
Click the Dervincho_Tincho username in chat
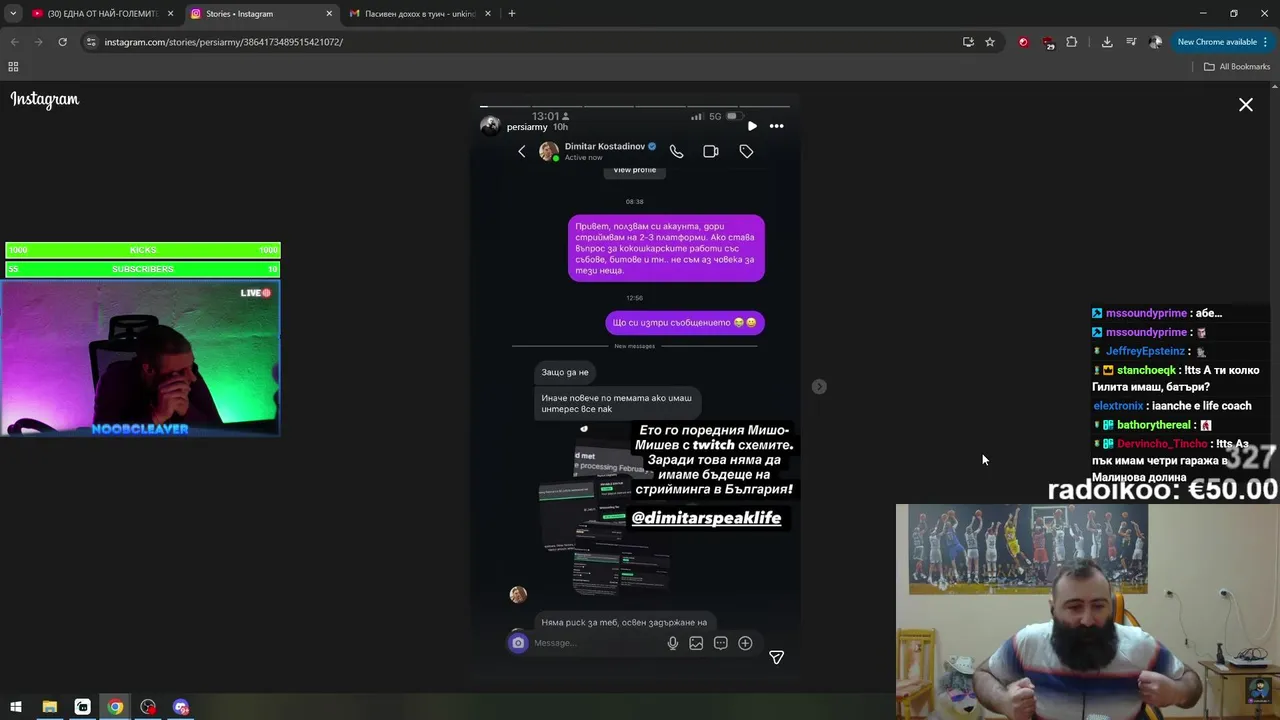(1162, 444)
